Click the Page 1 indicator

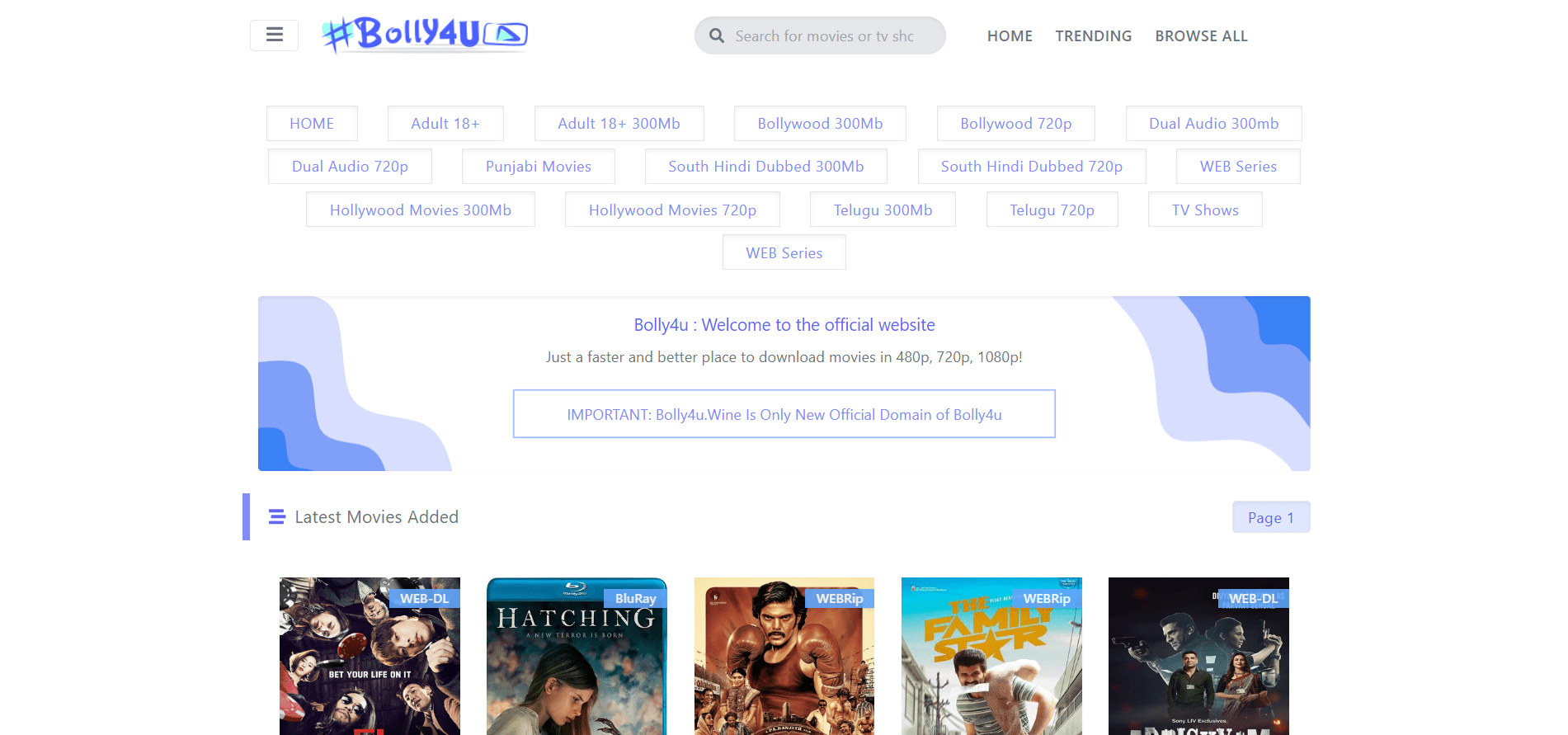pyautogui.click(x=1270, y=517)
